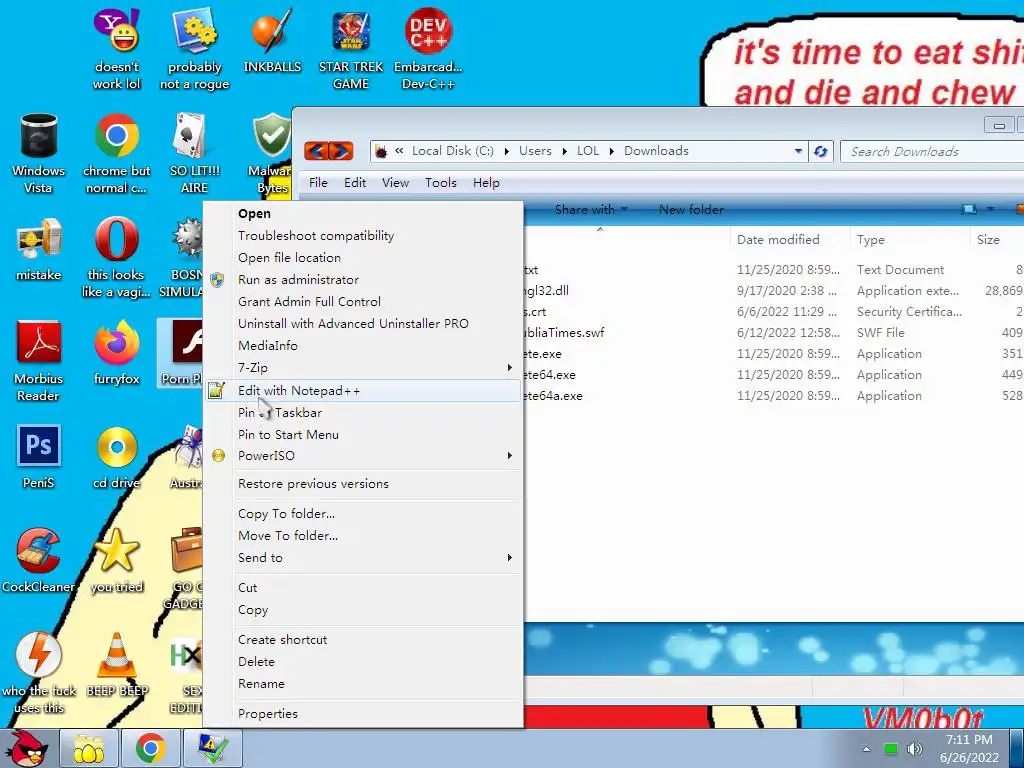This screenshot has height=768, width=1024.
Task: Open the Explorer View menu
Action: click(x=395, y=183)
